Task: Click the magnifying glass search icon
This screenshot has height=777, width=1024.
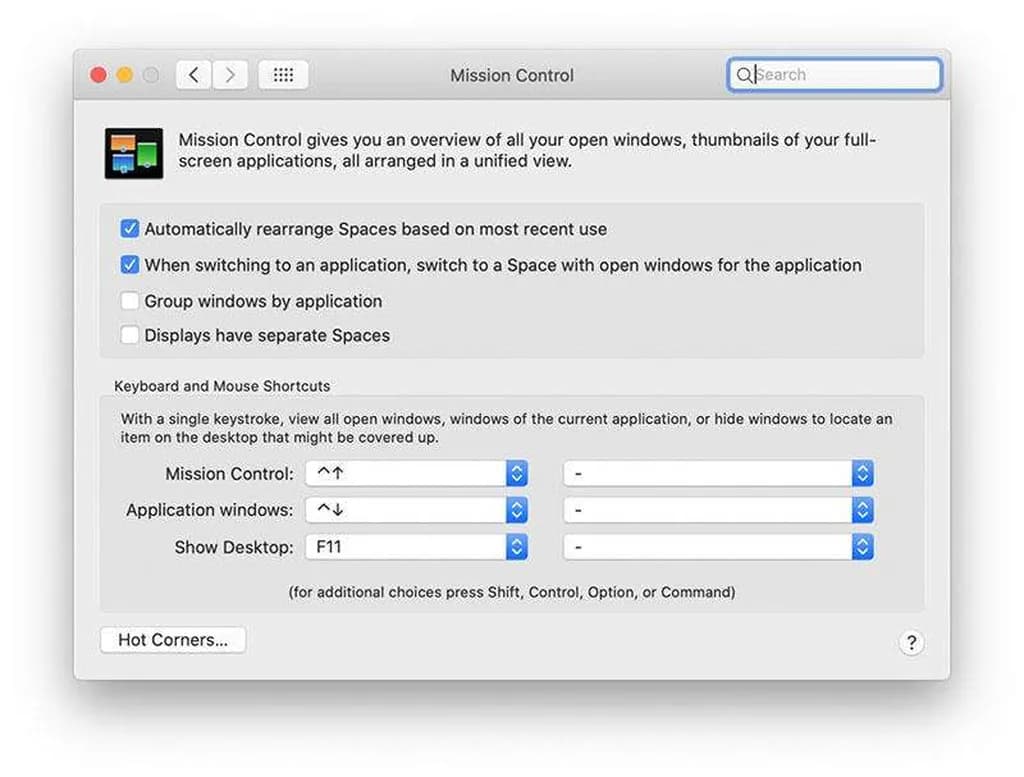Action: (x=743, y=75)
